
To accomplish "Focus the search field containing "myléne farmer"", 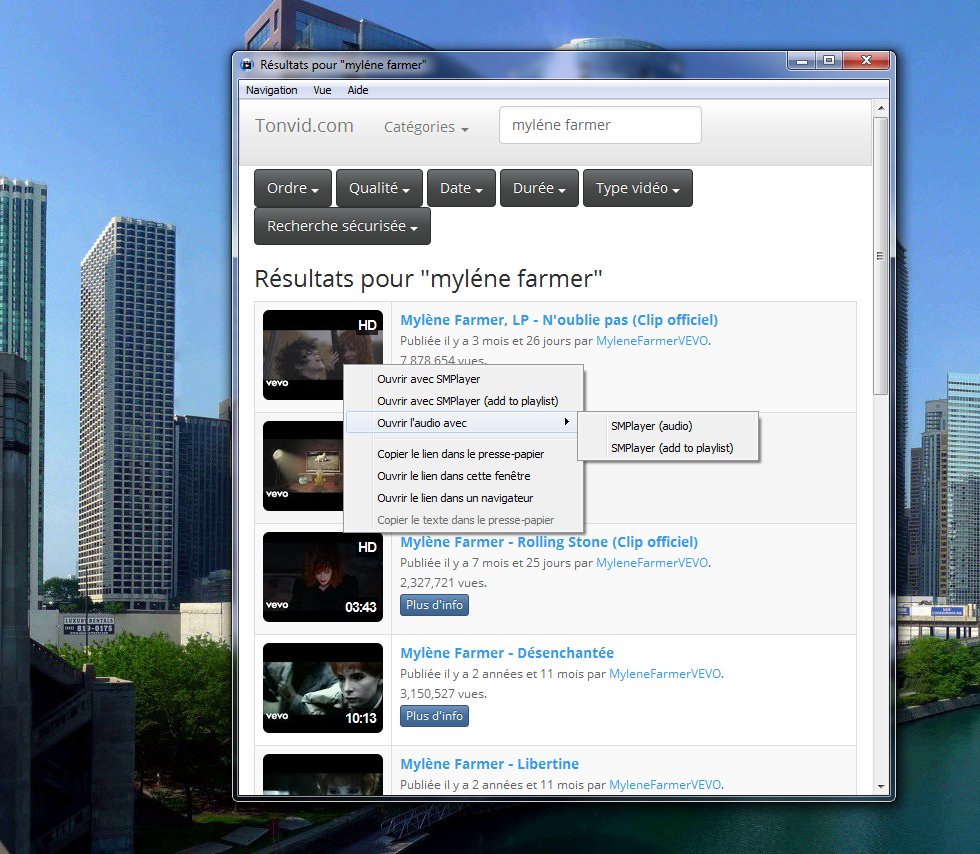I will click(600, 125).
